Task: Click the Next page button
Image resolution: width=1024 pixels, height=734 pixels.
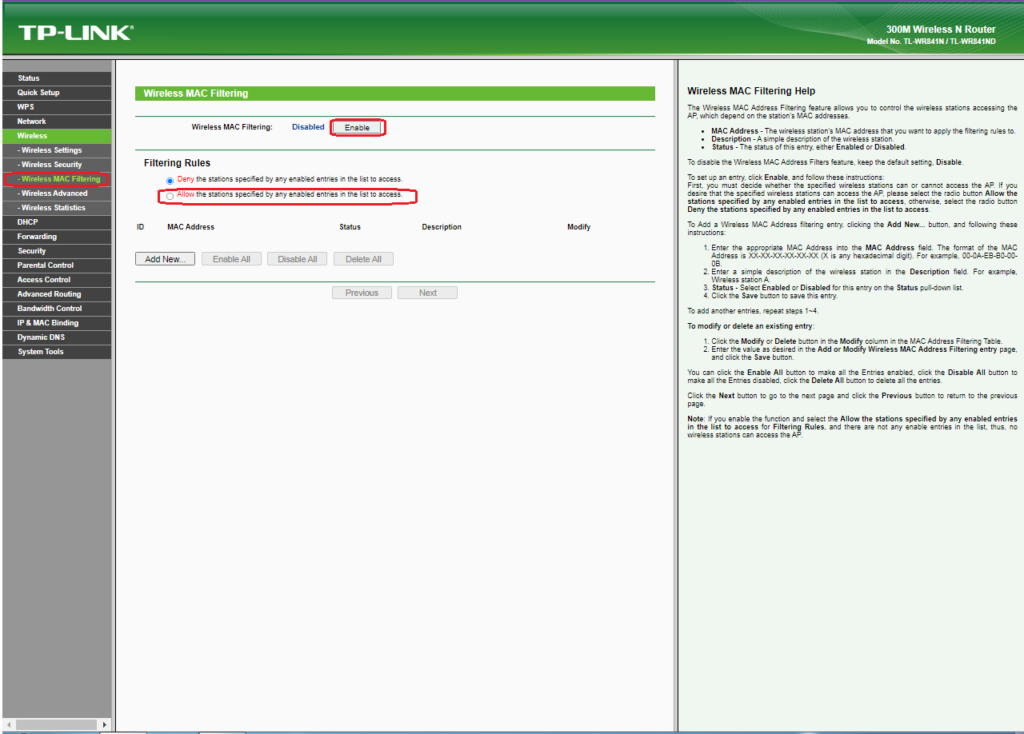Action: [428, 293]
